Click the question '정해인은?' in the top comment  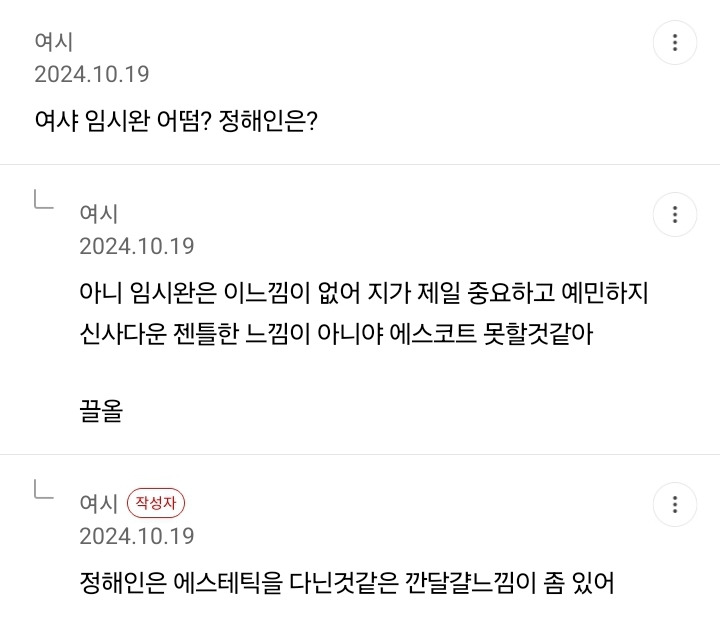[x=274, y=123]
